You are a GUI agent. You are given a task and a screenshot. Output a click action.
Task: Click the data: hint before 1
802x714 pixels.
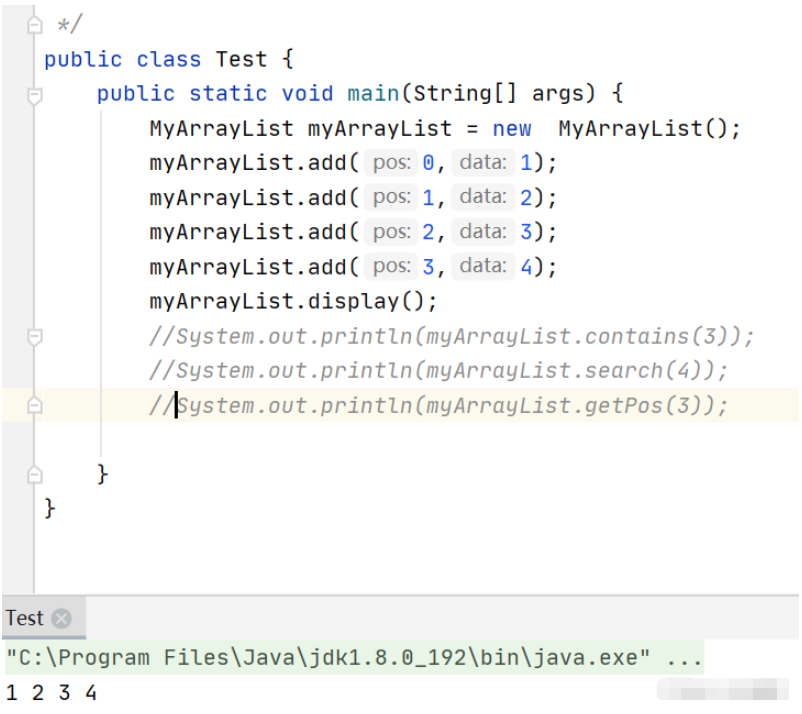[483, 163]
